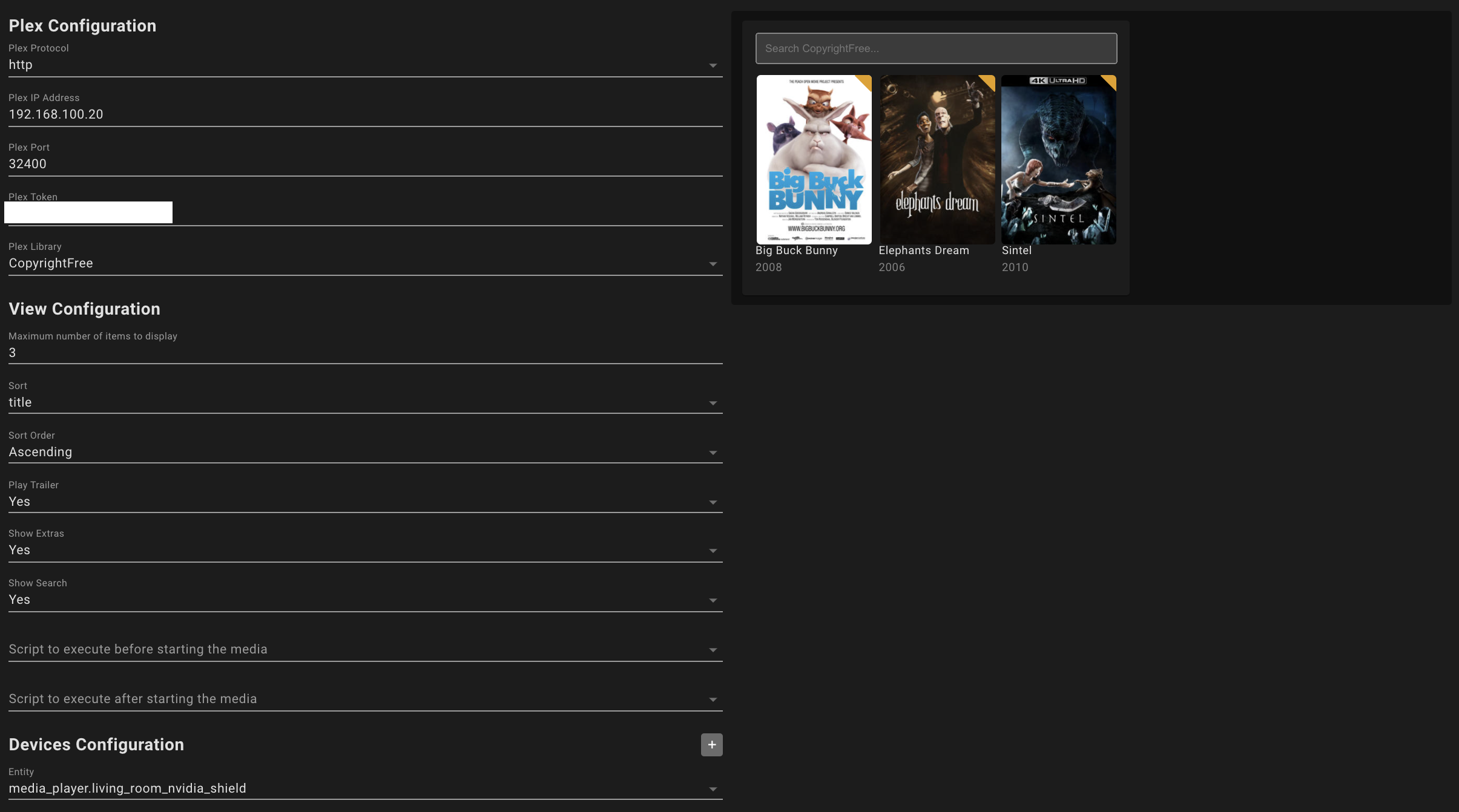Change Sort Order from Ascending
This screenshot has height=812, width=1459.
tap(366, 446)
